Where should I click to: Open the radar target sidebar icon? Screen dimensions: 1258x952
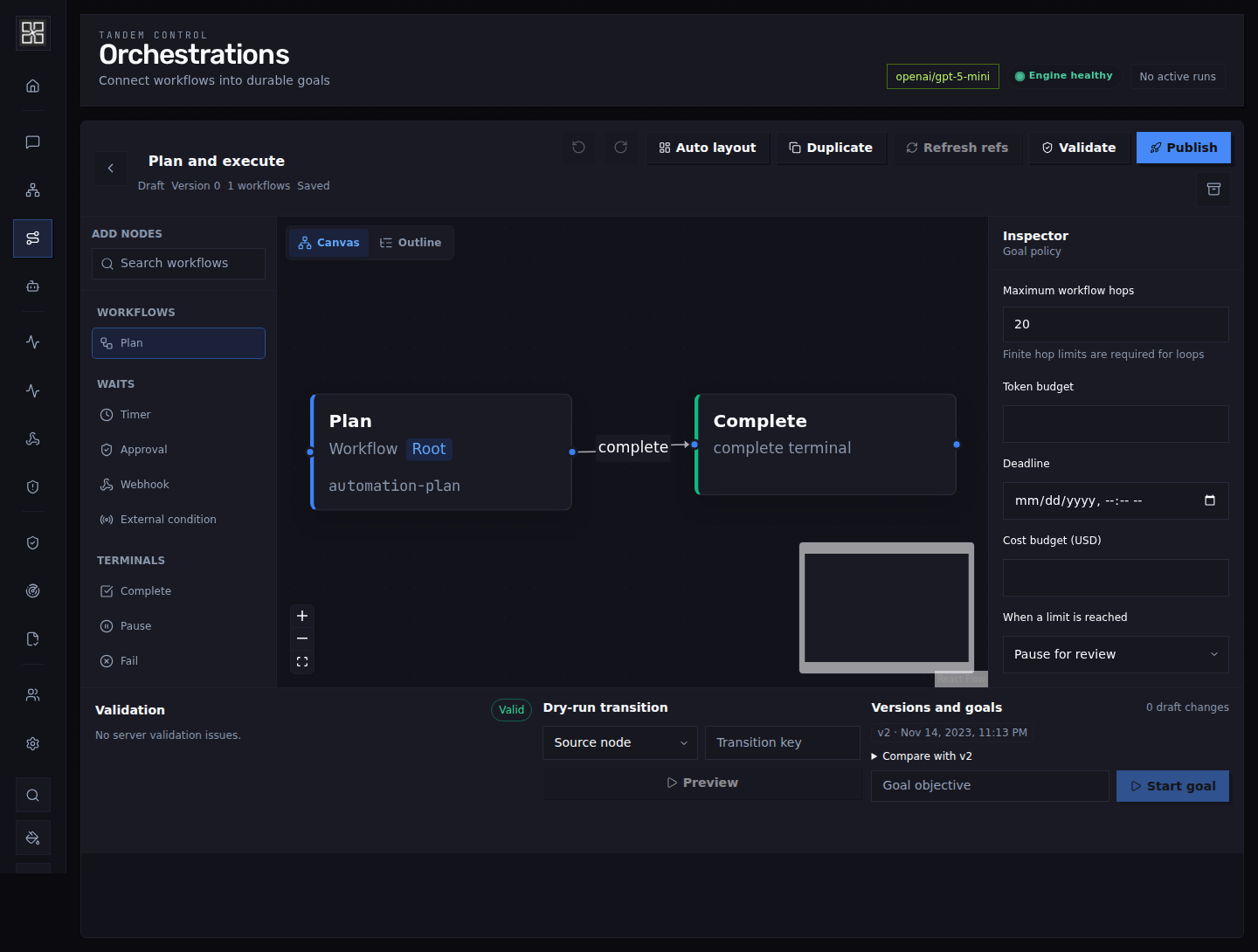click(x=32, y=590)
